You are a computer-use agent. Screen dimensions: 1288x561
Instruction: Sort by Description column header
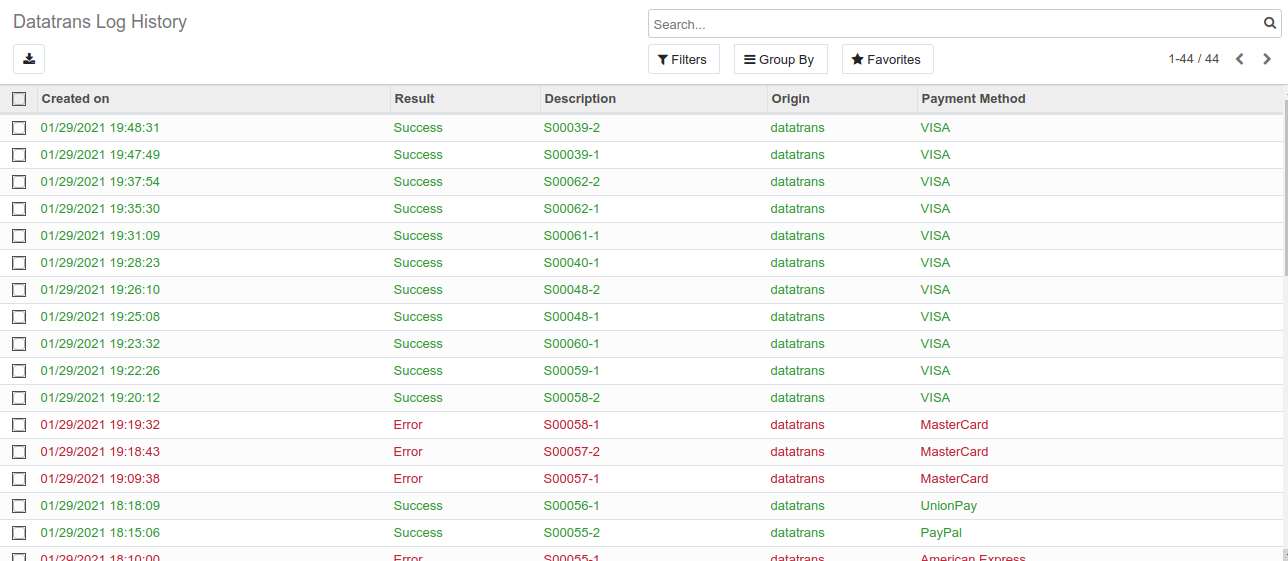580,99
